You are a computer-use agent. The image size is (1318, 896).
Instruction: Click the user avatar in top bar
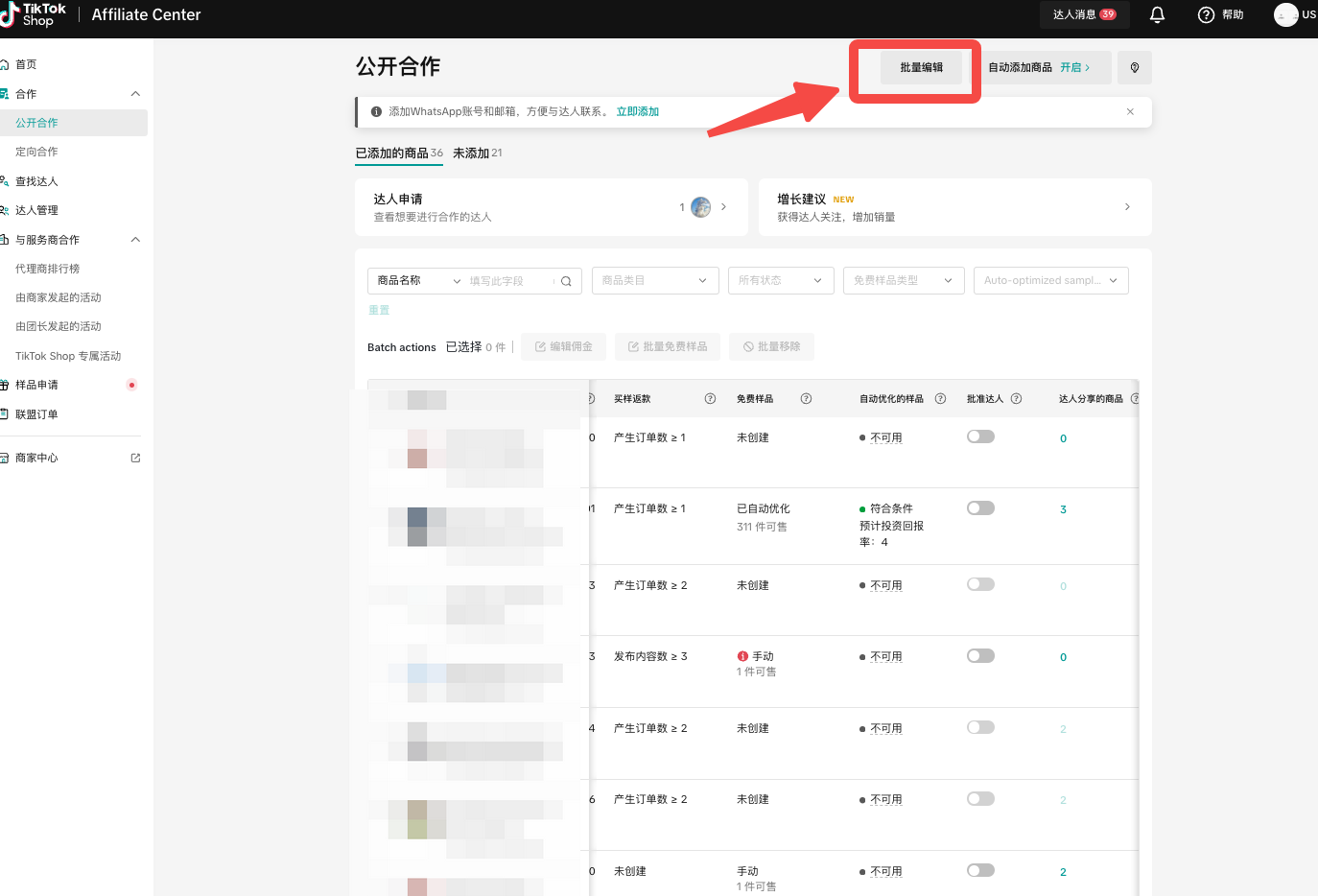(x=1285, y=14)
